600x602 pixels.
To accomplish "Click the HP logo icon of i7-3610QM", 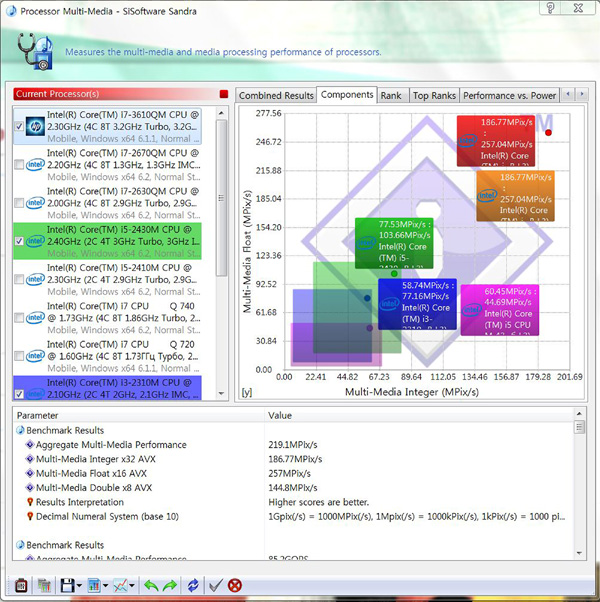I will click(35, 127).
